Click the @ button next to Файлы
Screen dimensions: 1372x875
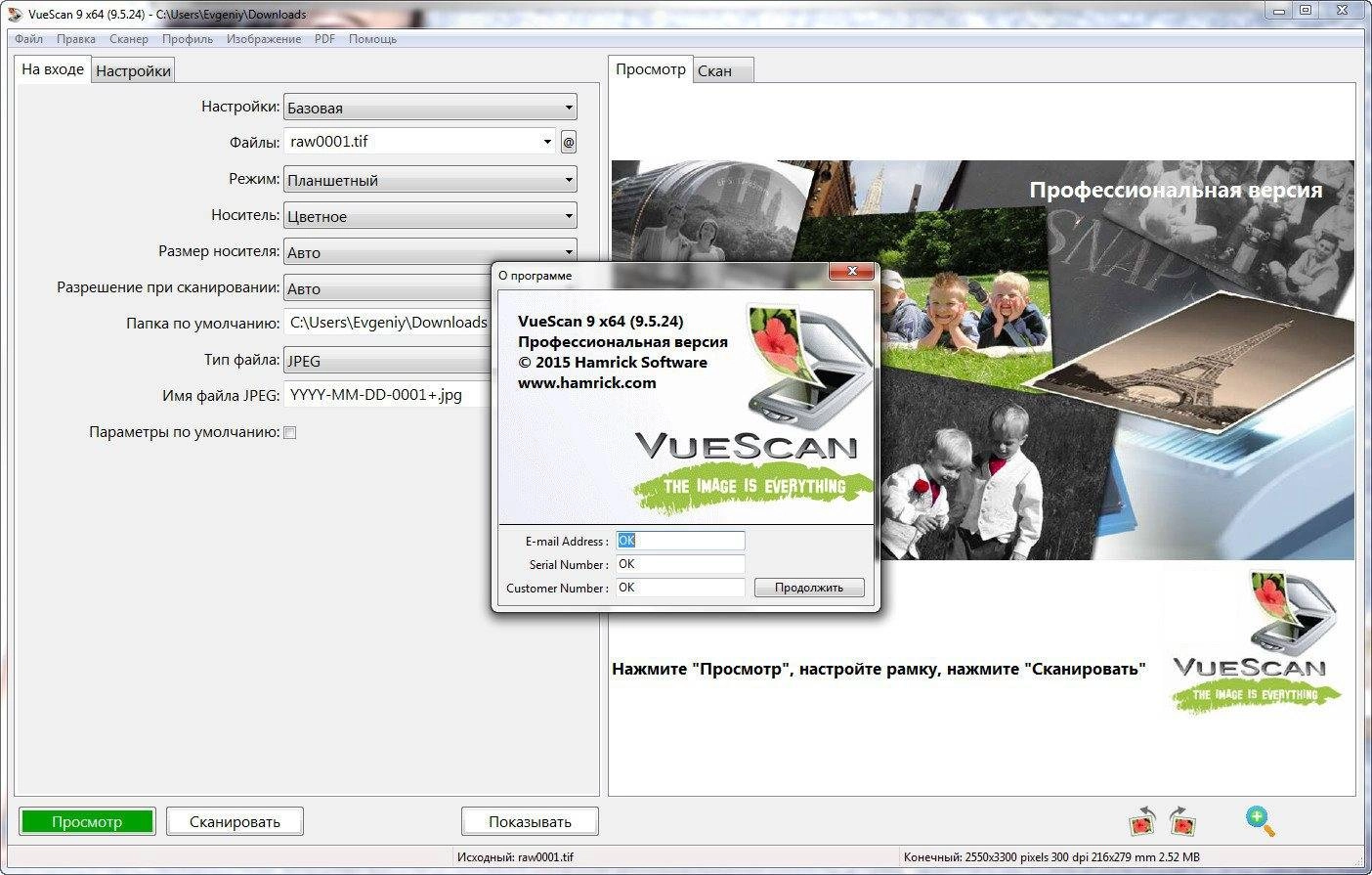569,142
